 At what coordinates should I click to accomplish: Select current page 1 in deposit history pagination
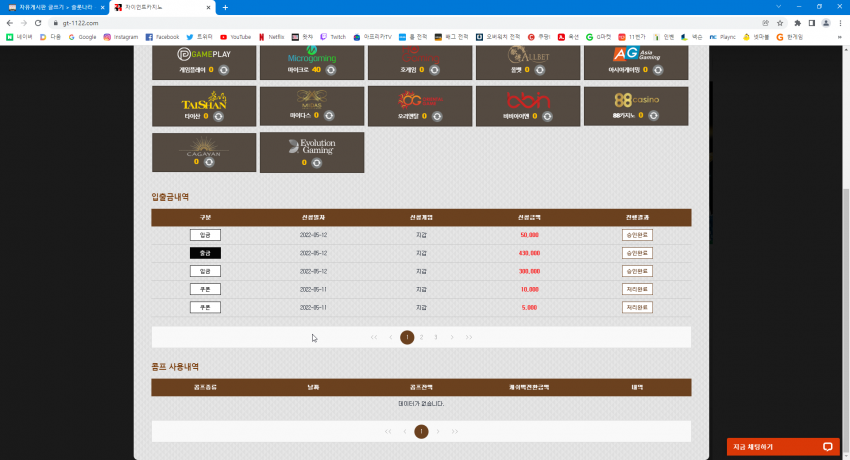(x=407, y=337)
